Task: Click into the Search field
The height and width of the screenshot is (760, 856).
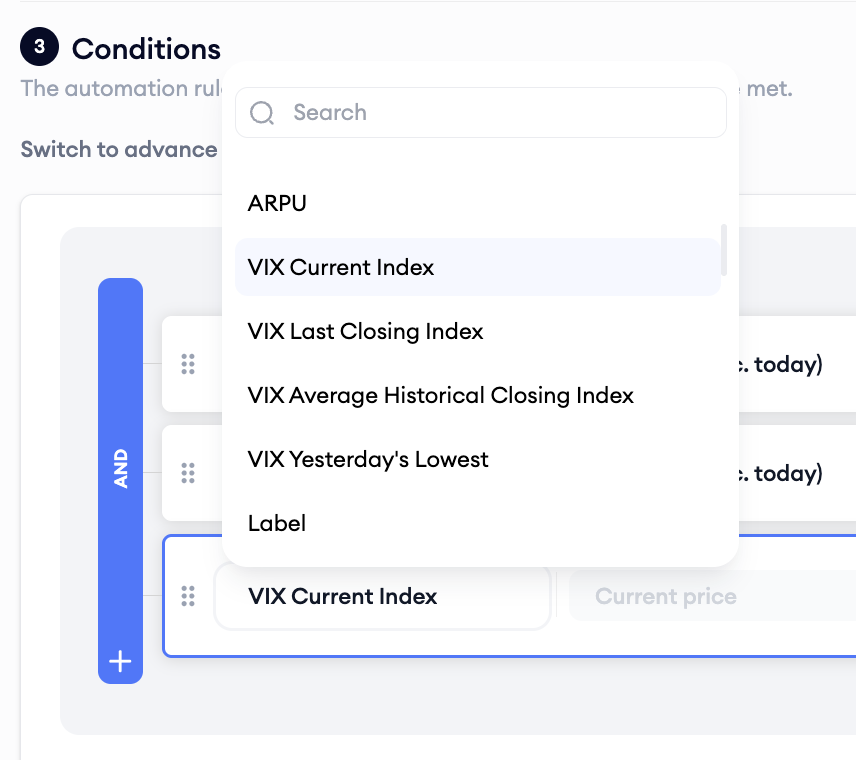Action: pos(481,112)
